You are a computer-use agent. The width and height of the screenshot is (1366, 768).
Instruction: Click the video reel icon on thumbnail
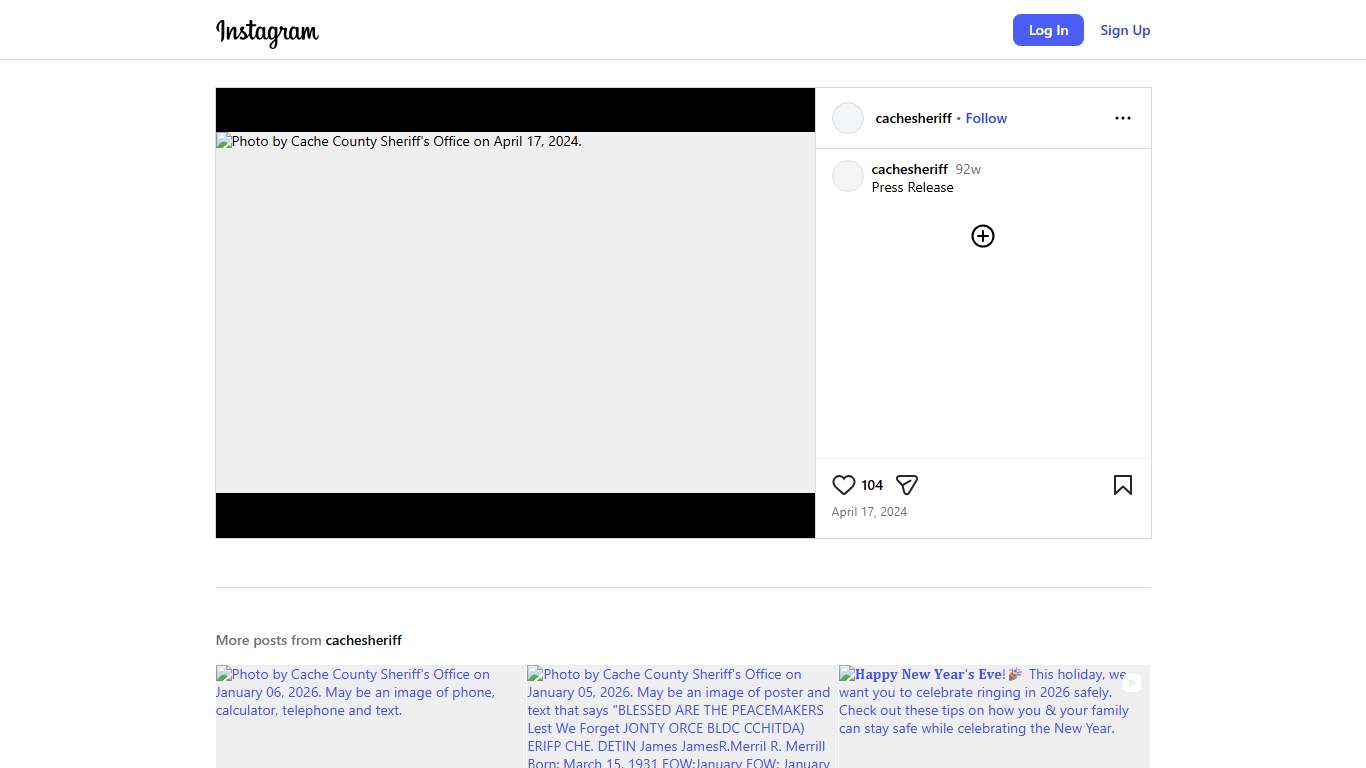[1131, 683]
